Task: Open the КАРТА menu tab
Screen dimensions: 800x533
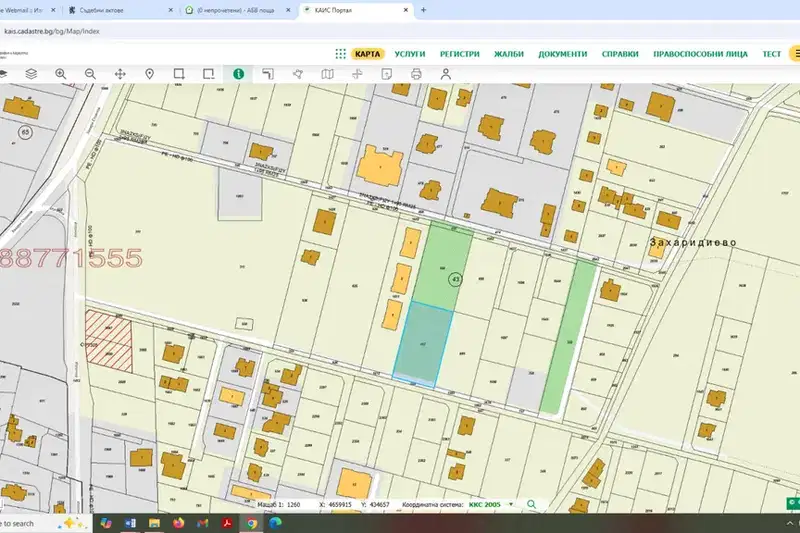Action: (x=367, y=54)
